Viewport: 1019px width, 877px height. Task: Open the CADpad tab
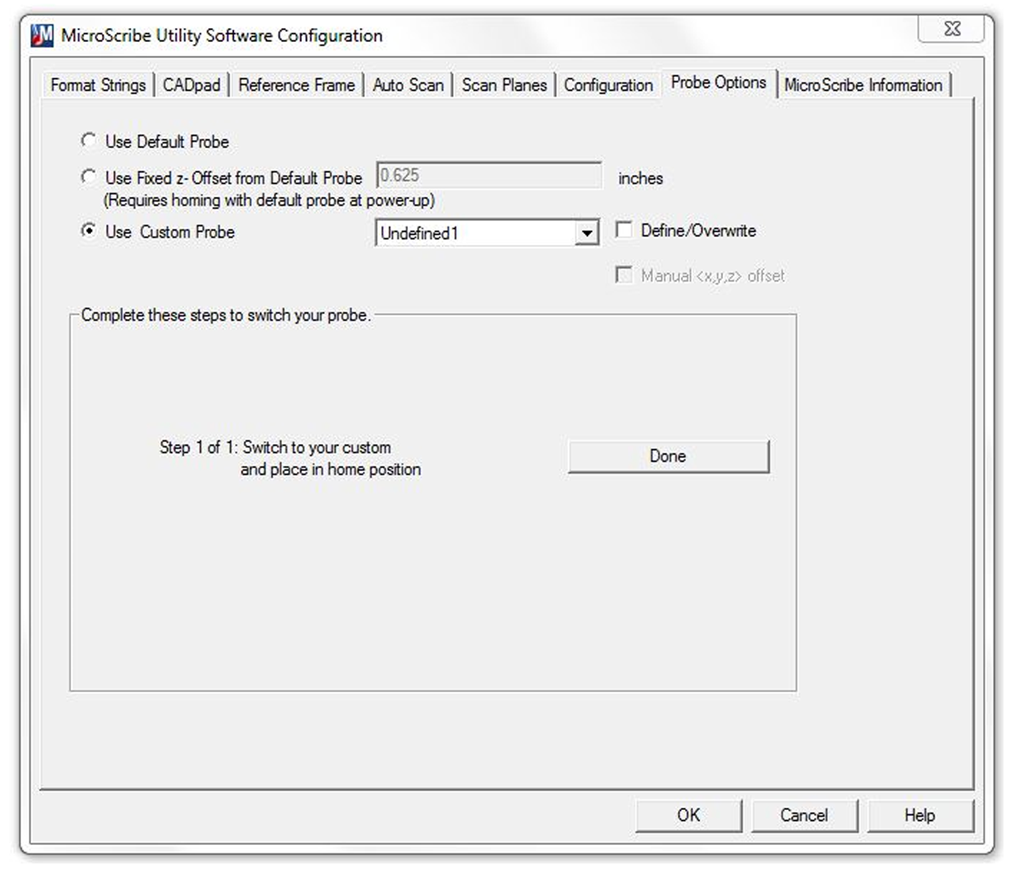click(x=192, y=85)
